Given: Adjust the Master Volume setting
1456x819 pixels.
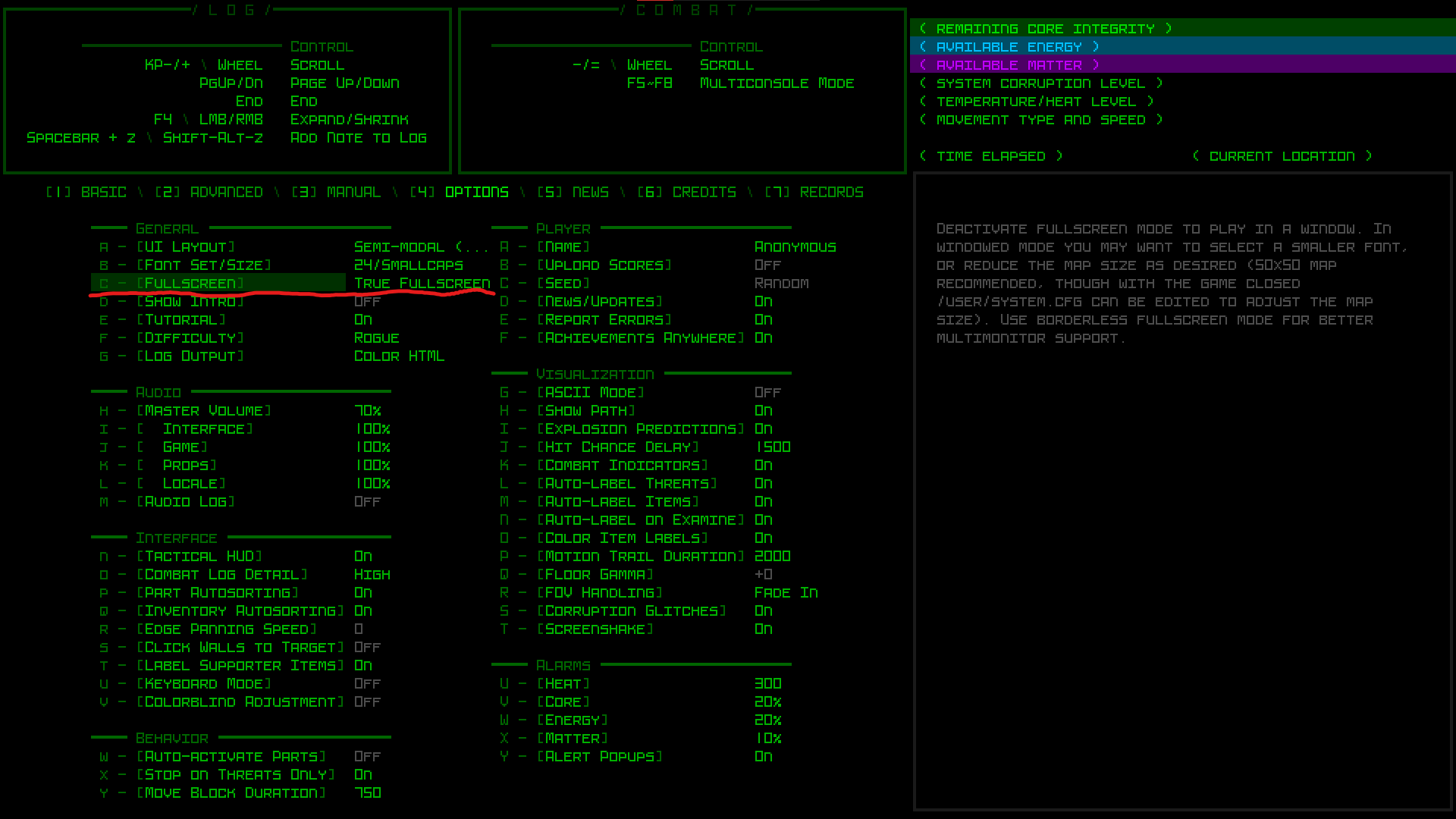Looking at the screenshot, I should coord(203,411).
